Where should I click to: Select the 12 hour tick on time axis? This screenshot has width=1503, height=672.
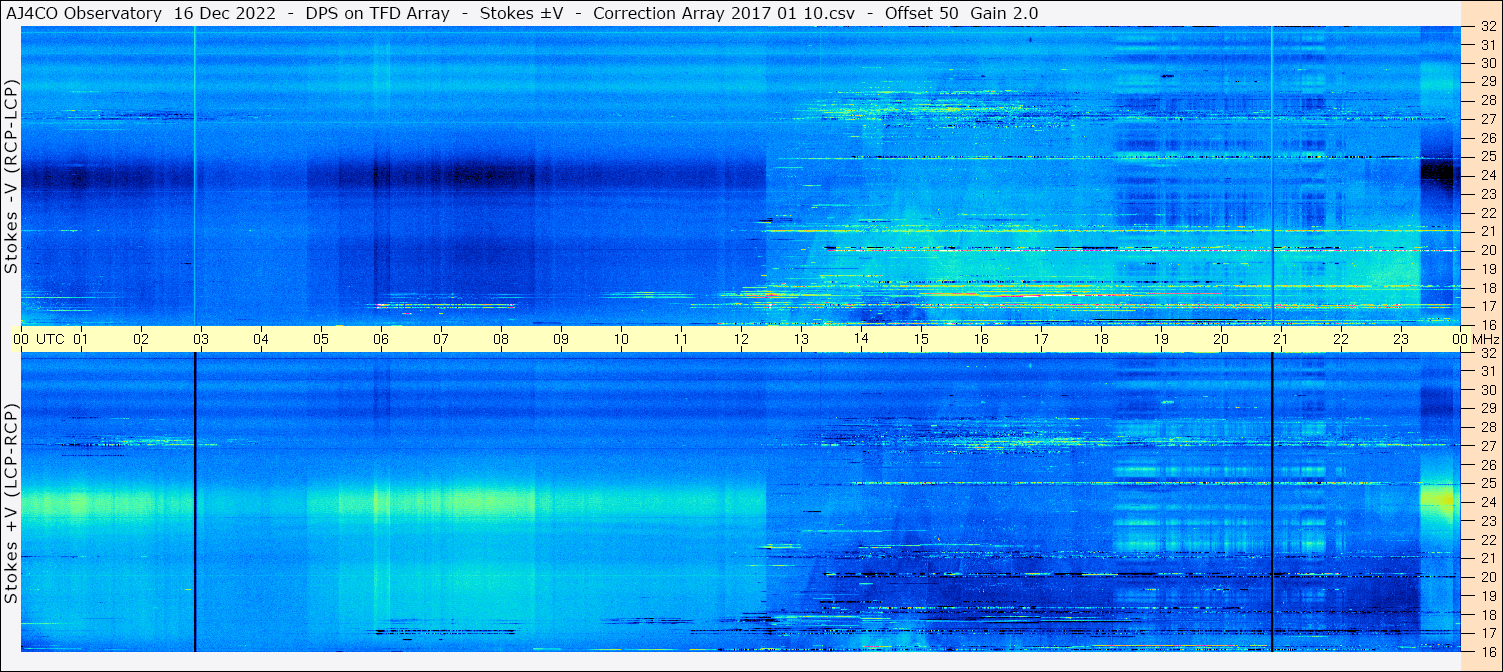click(x=741, y=339)
